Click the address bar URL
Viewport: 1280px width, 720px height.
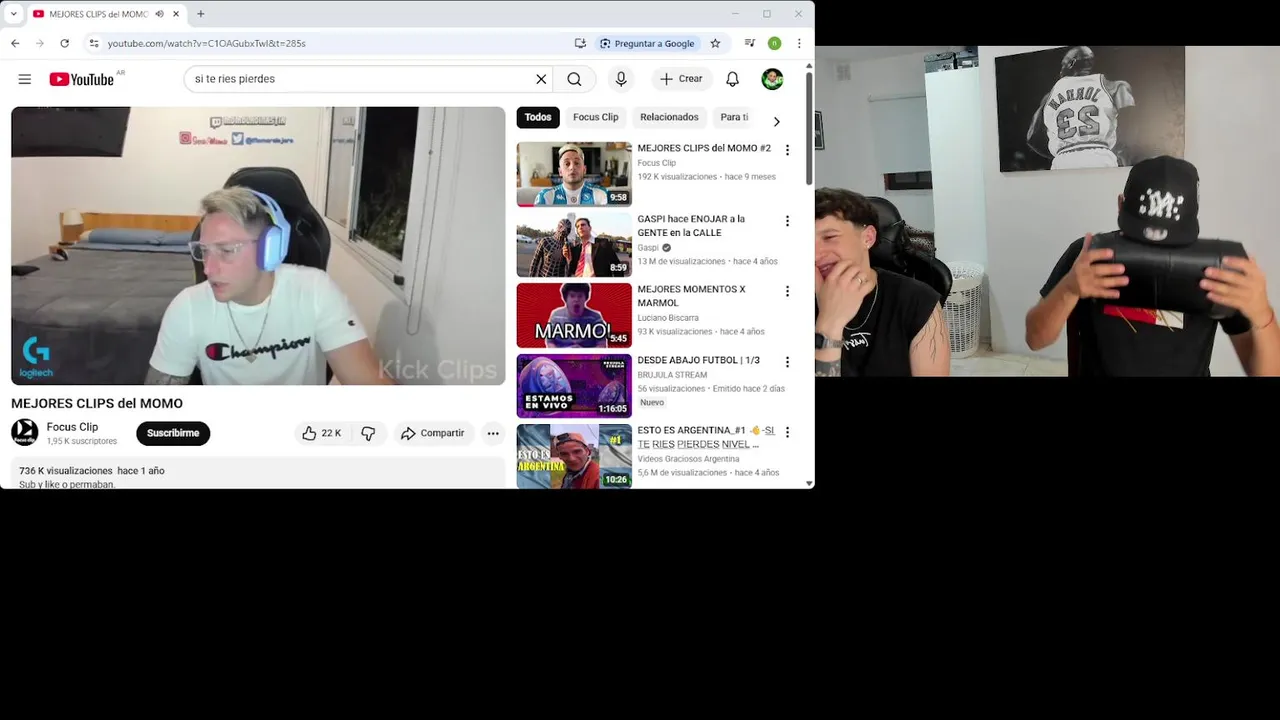click(x=206, y=43)
